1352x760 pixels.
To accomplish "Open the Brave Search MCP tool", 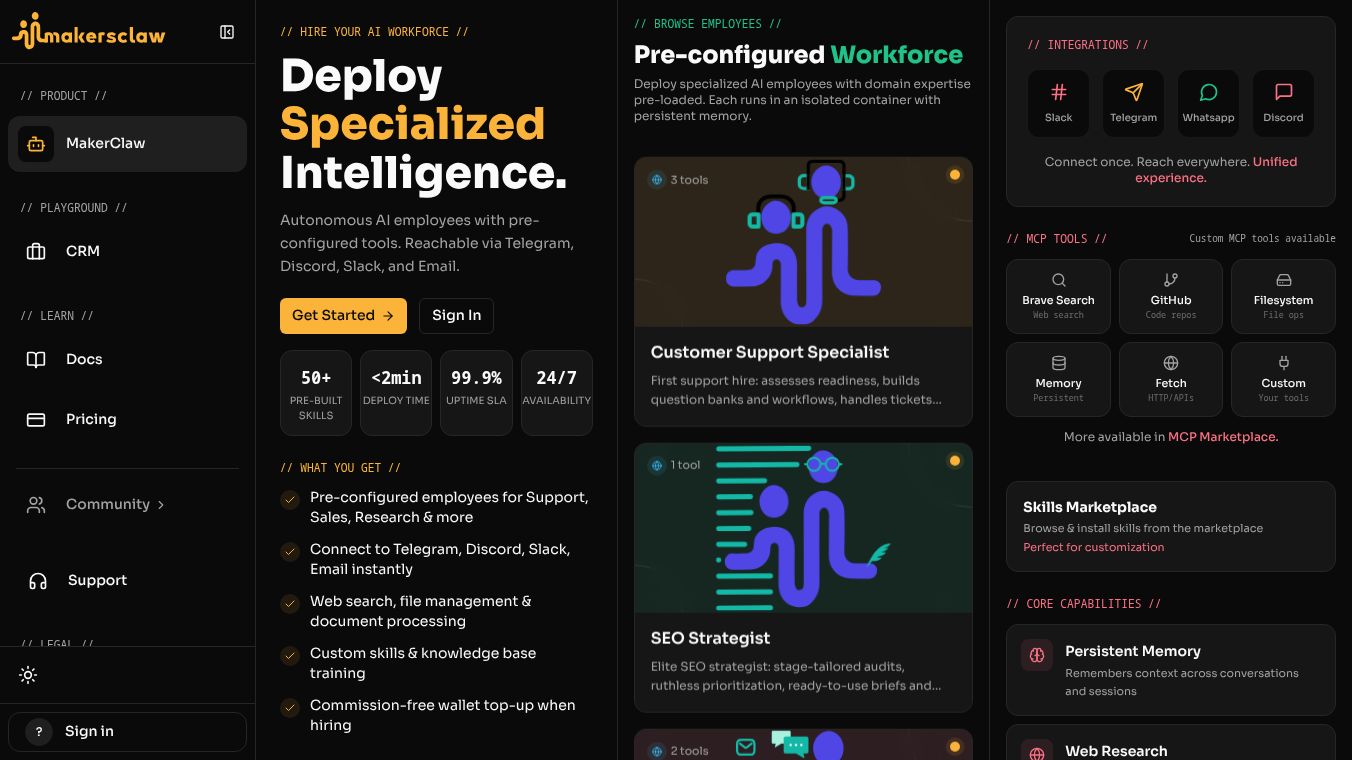I will click(x=1058, y=296).
